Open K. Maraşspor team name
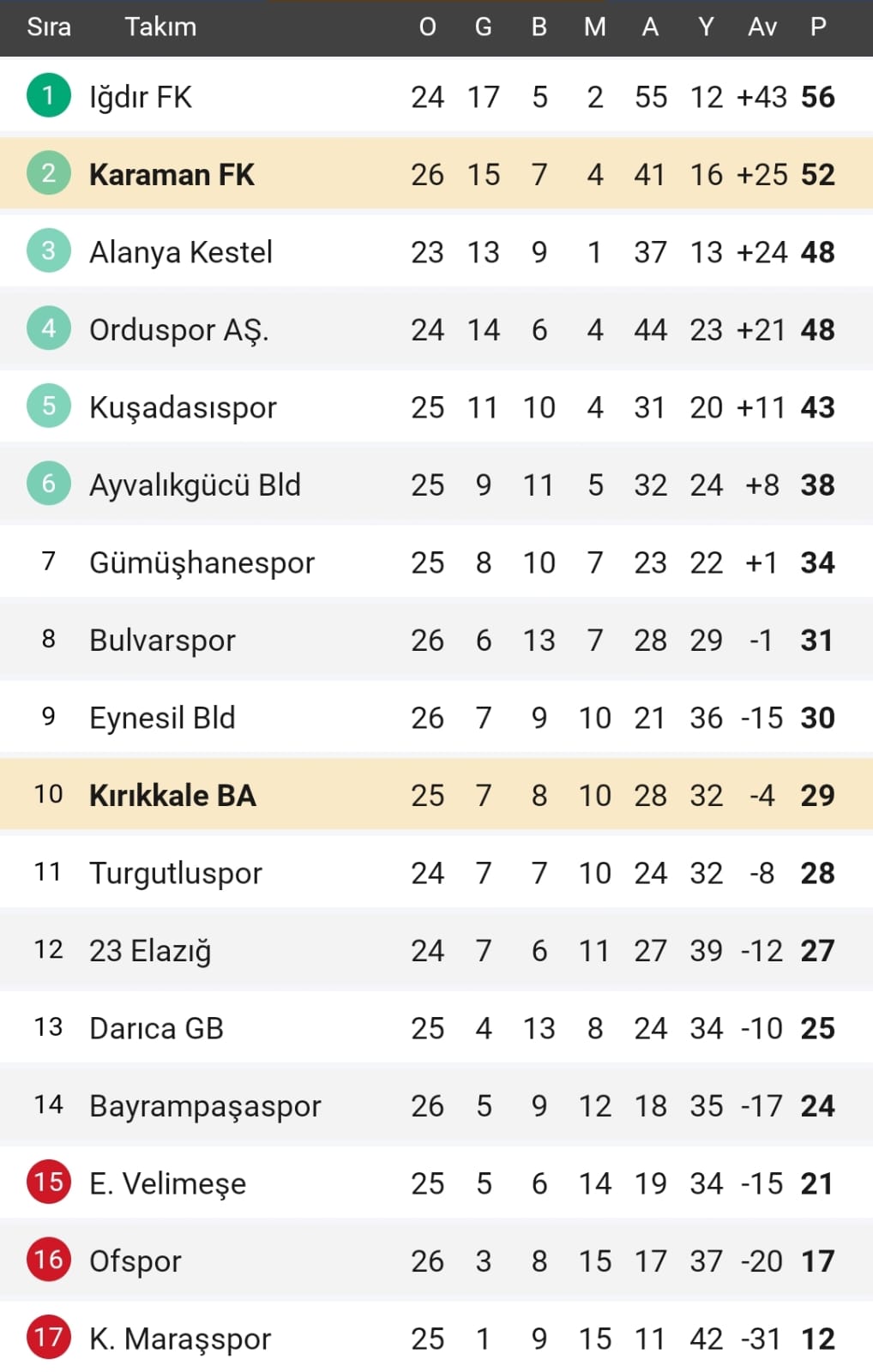Viewport: 873px width, 1372px height. (180, 1339)
